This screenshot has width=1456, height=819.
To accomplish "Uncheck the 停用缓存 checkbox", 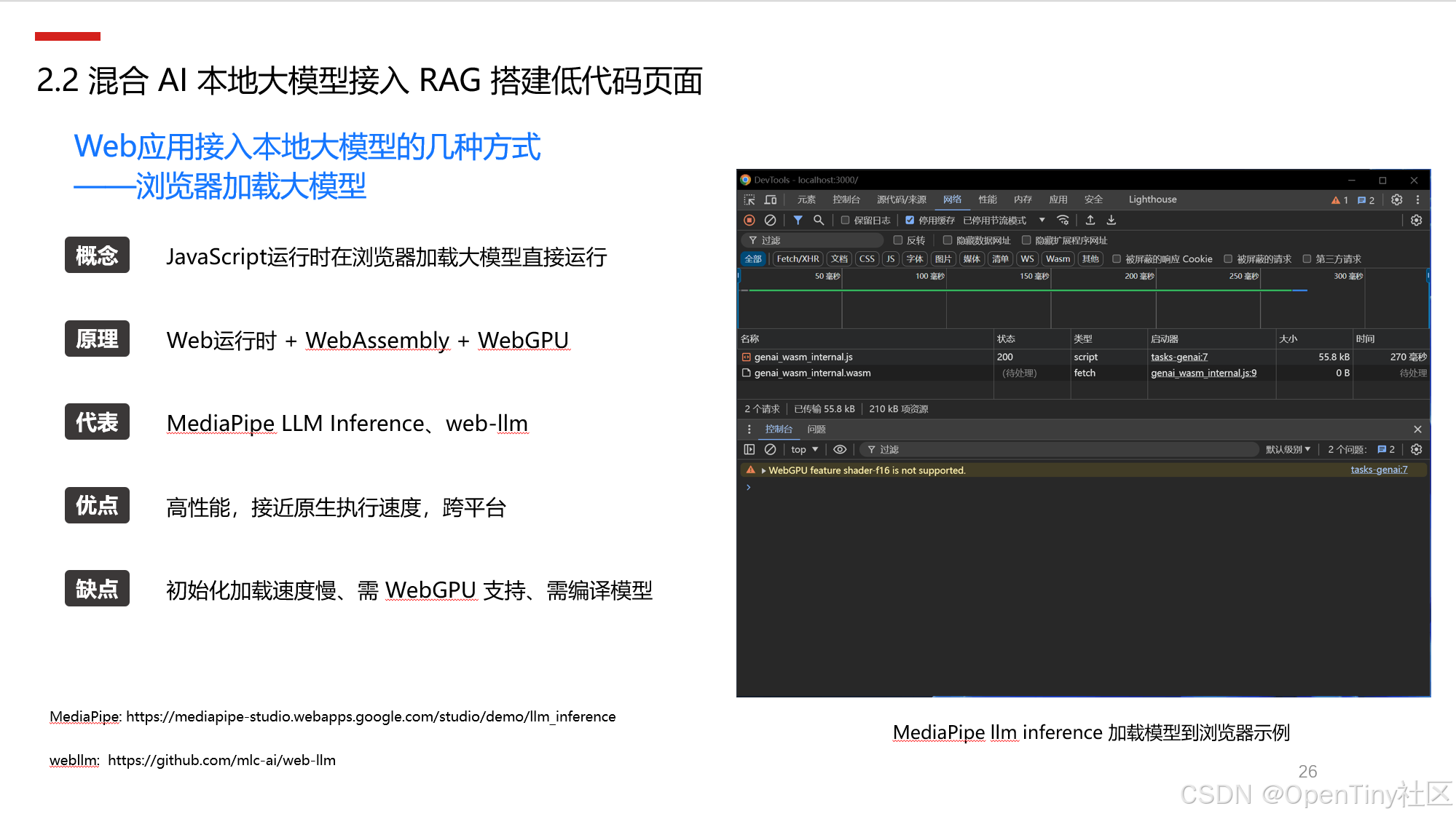I will [910, 220].
